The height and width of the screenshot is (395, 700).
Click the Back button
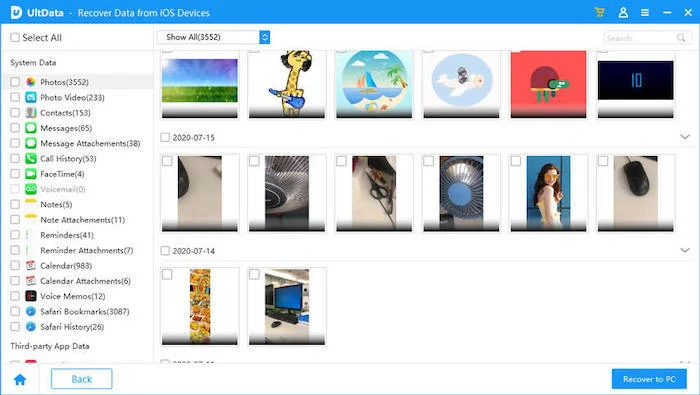point(82,379)
